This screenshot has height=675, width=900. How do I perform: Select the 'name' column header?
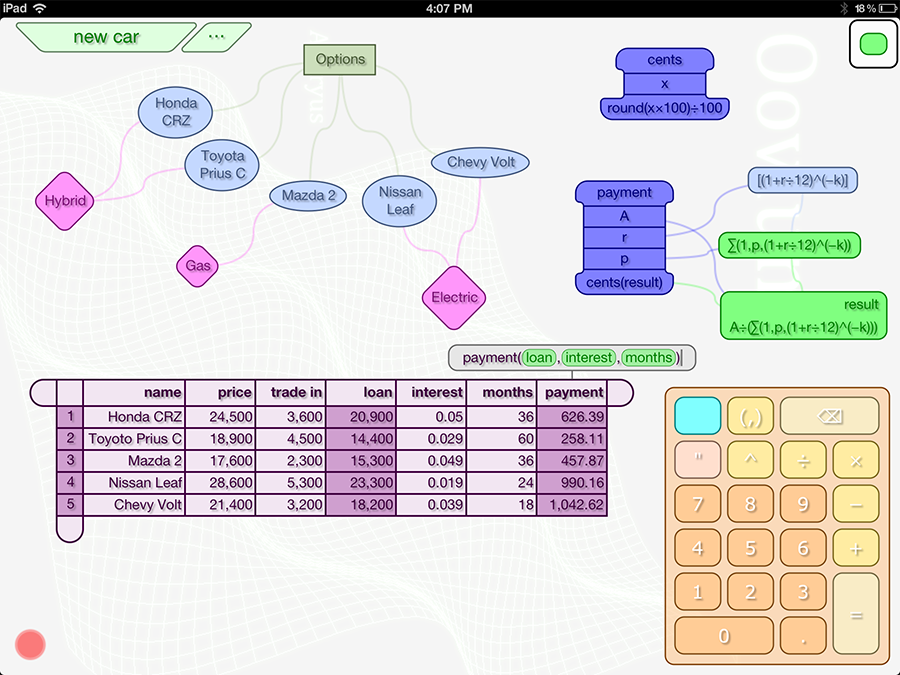[x=134, y=393]
